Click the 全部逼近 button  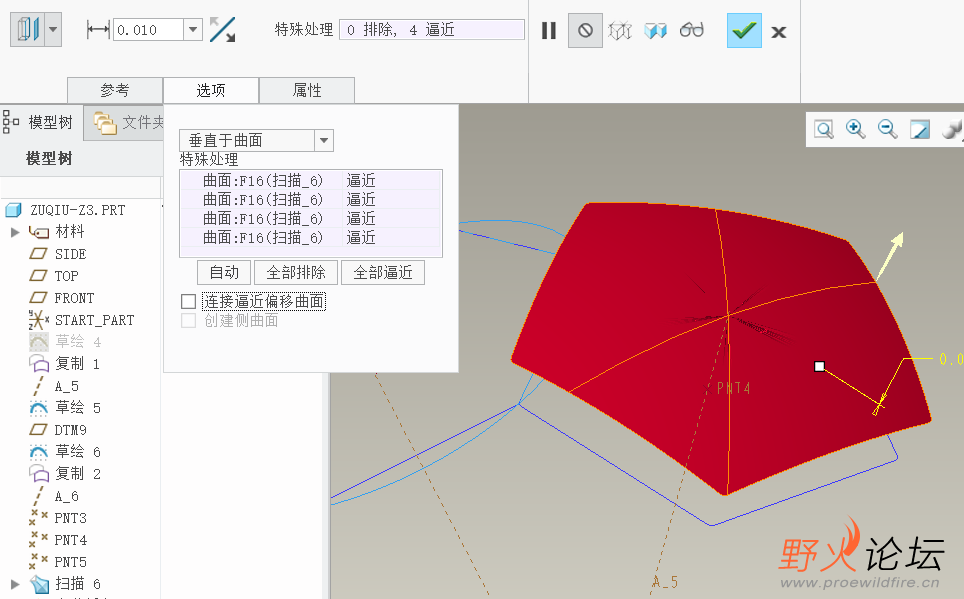[382, 272]
